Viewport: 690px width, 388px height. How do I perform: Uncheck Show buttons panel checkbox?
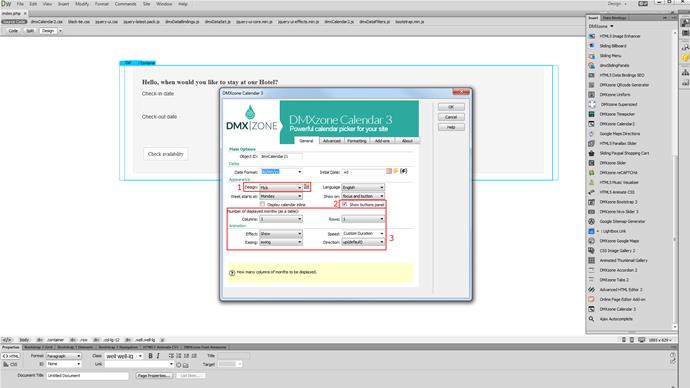(x=345, y=204)
